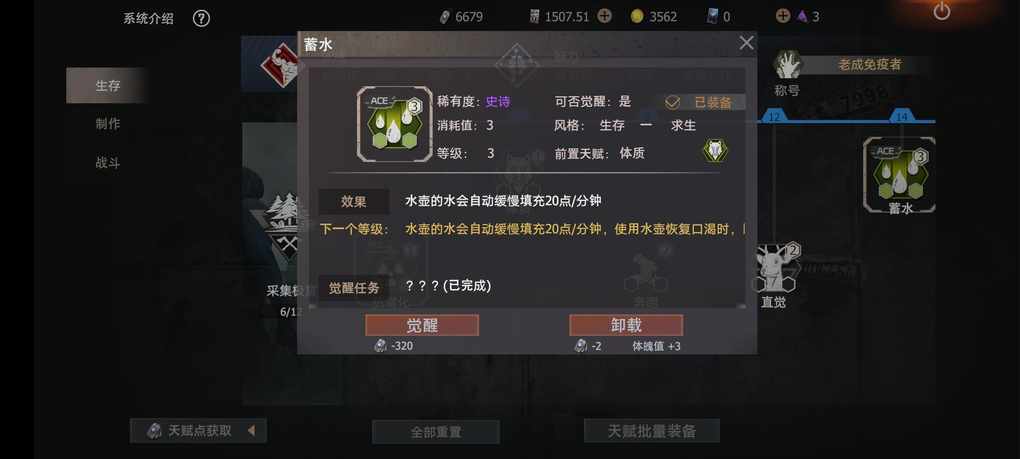Open the 战斗 tab
This screenshot has height=459, width=1020.
coord(108,163)
